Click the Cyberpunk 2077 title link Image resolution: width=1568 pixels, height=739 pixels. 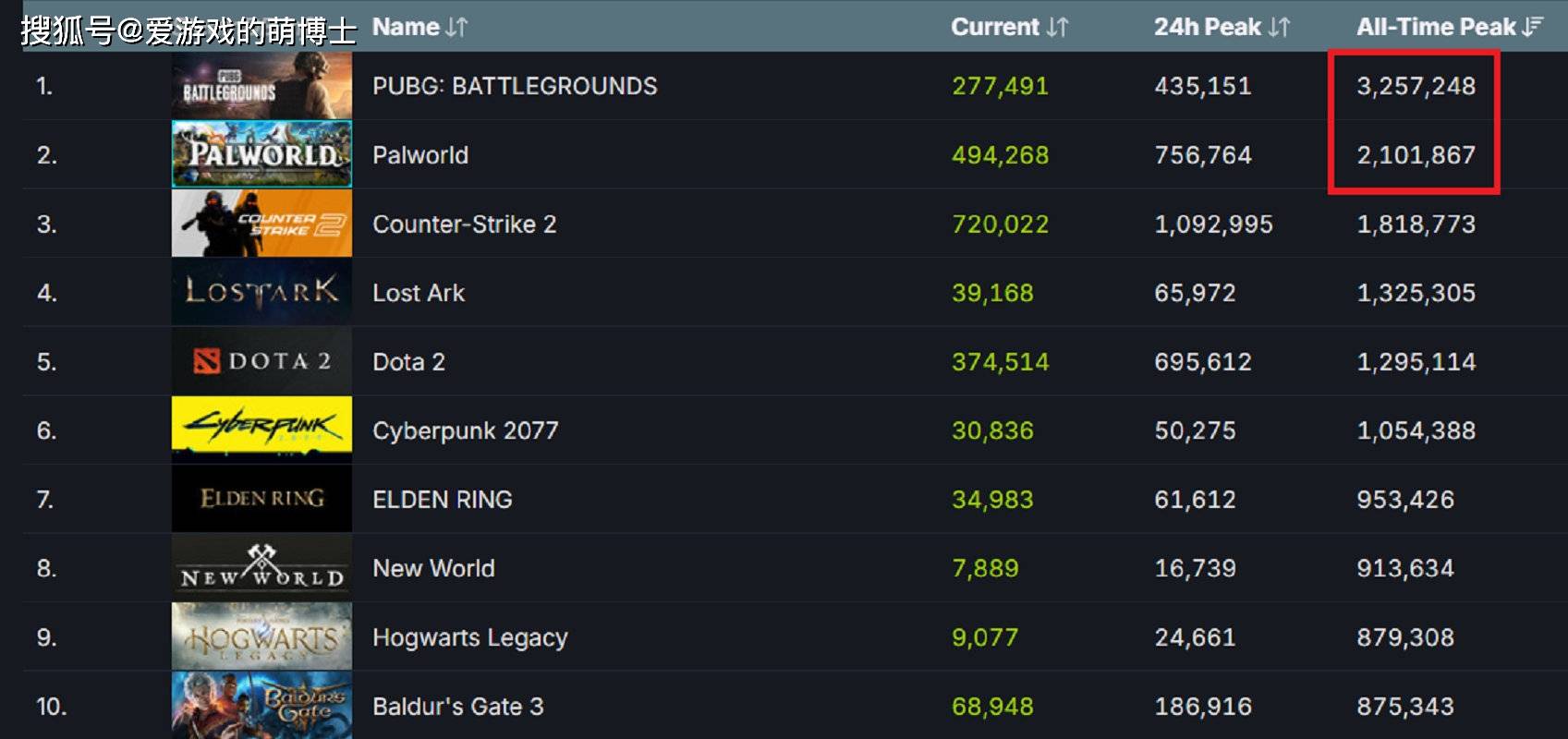[466, 430]
